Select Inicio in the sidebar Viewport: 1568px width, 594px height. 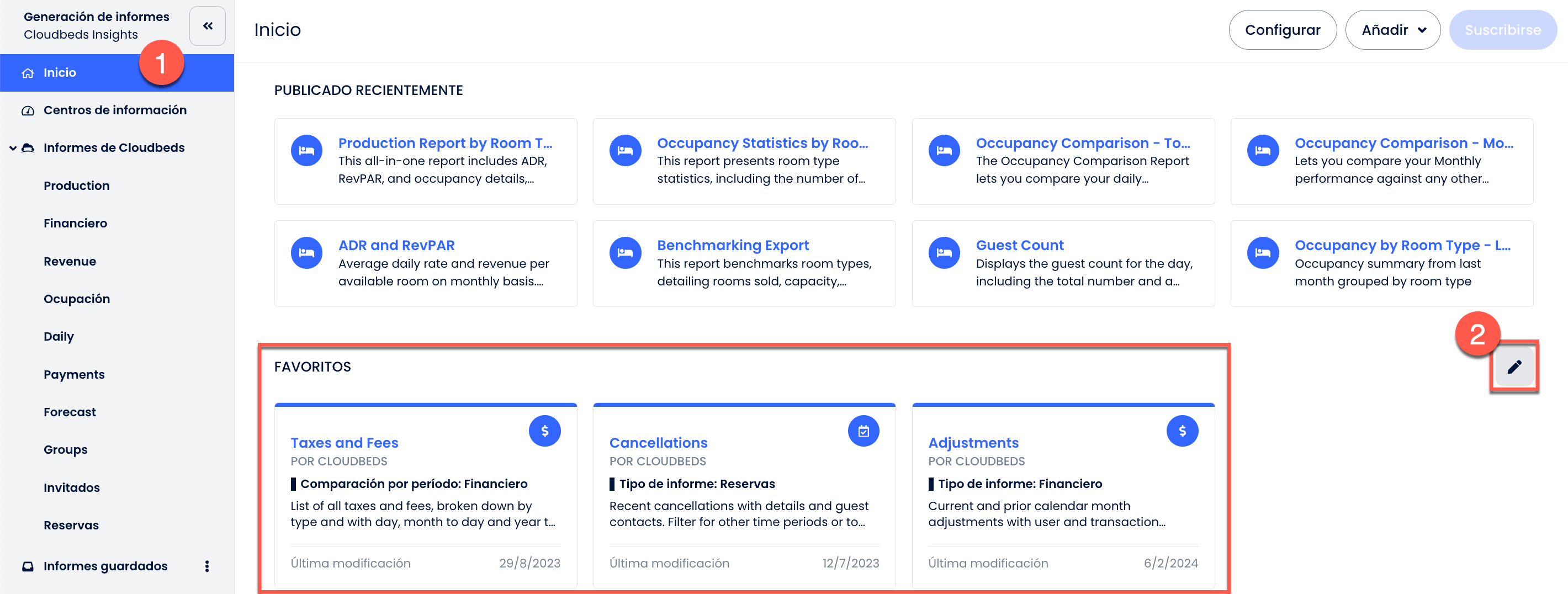coord(60,73)
